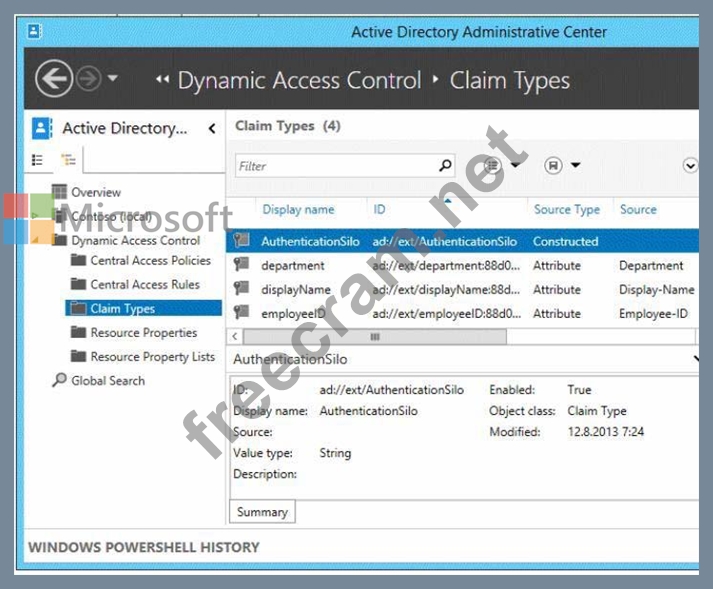Screen dimensions: 713x589
Task: Select Claim Types folder in tree
Action: pyautogui.click(x=143, y=308)
